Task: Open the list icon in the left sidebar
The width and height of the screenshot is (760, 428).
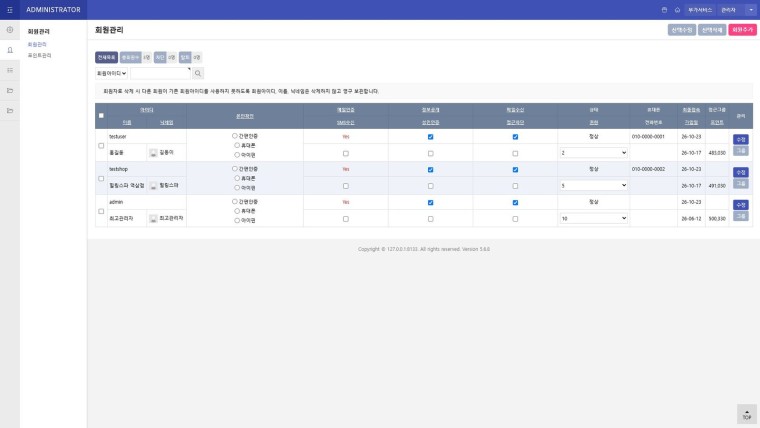Action: 10,70
